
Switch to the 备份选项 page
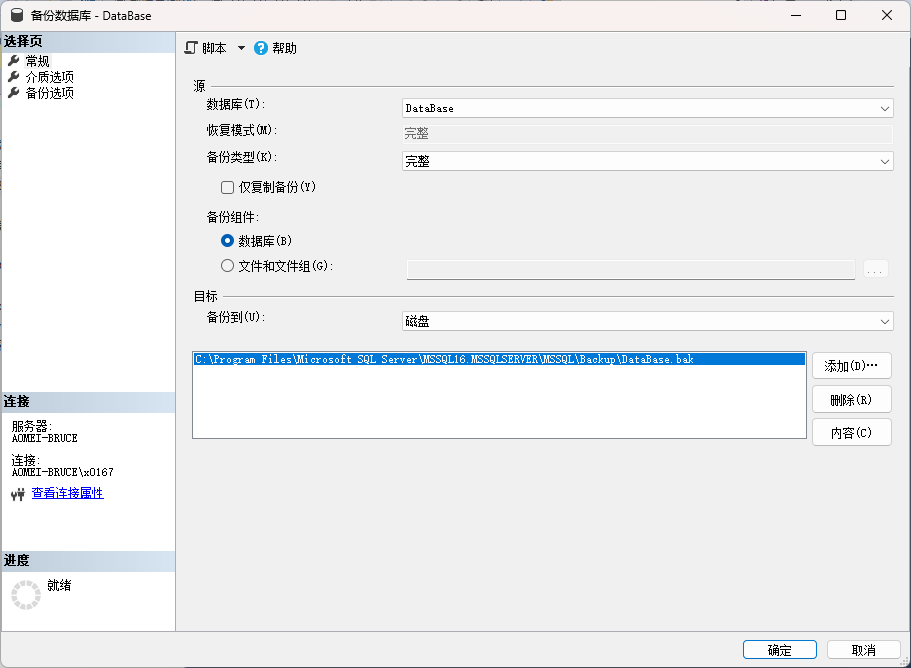[x=50, y=93]
